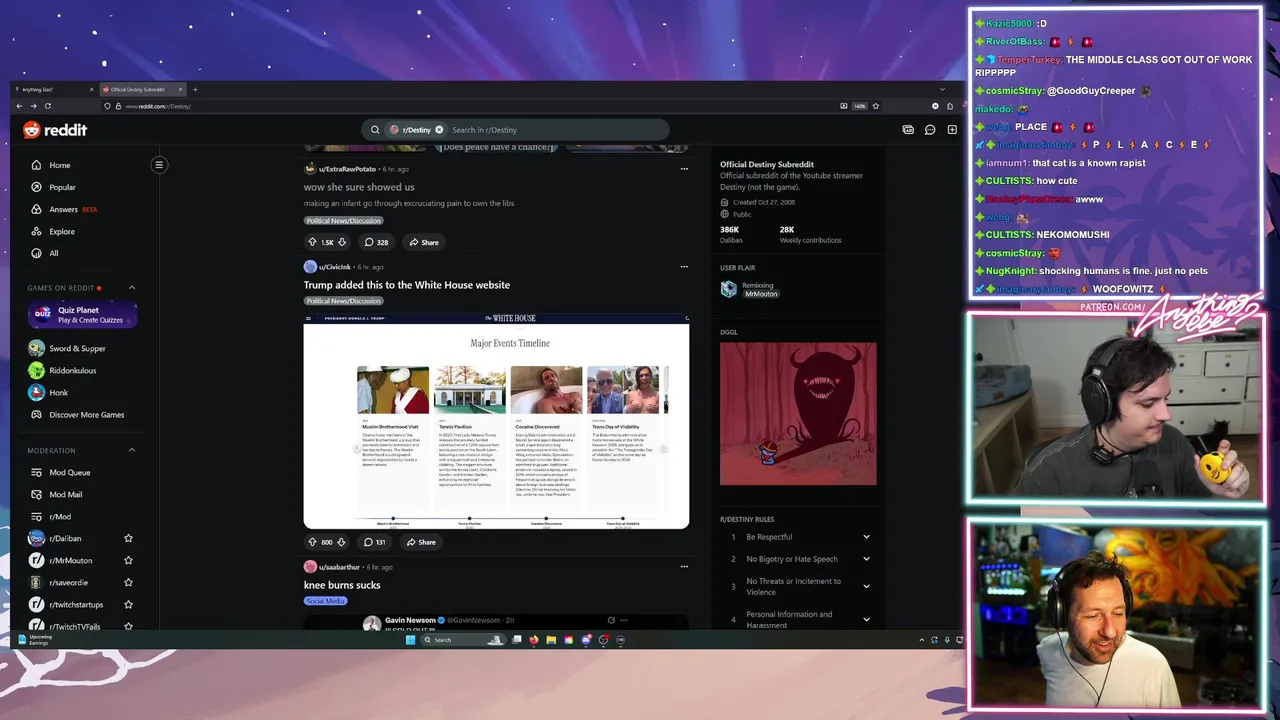This screenshot has width=1280, height=720.
Task: Click the Reddit snoo logo
Action: point(32,130)
